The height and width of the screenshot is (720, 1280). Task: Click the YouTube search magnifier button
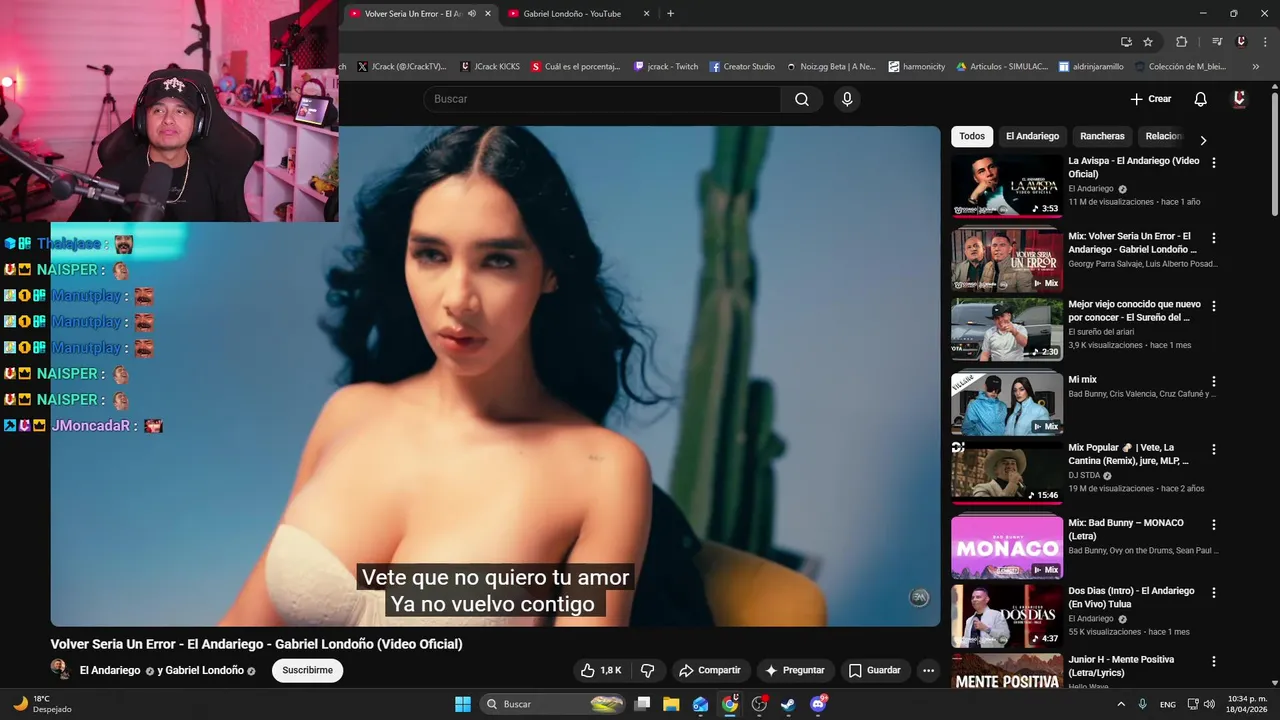802,99
